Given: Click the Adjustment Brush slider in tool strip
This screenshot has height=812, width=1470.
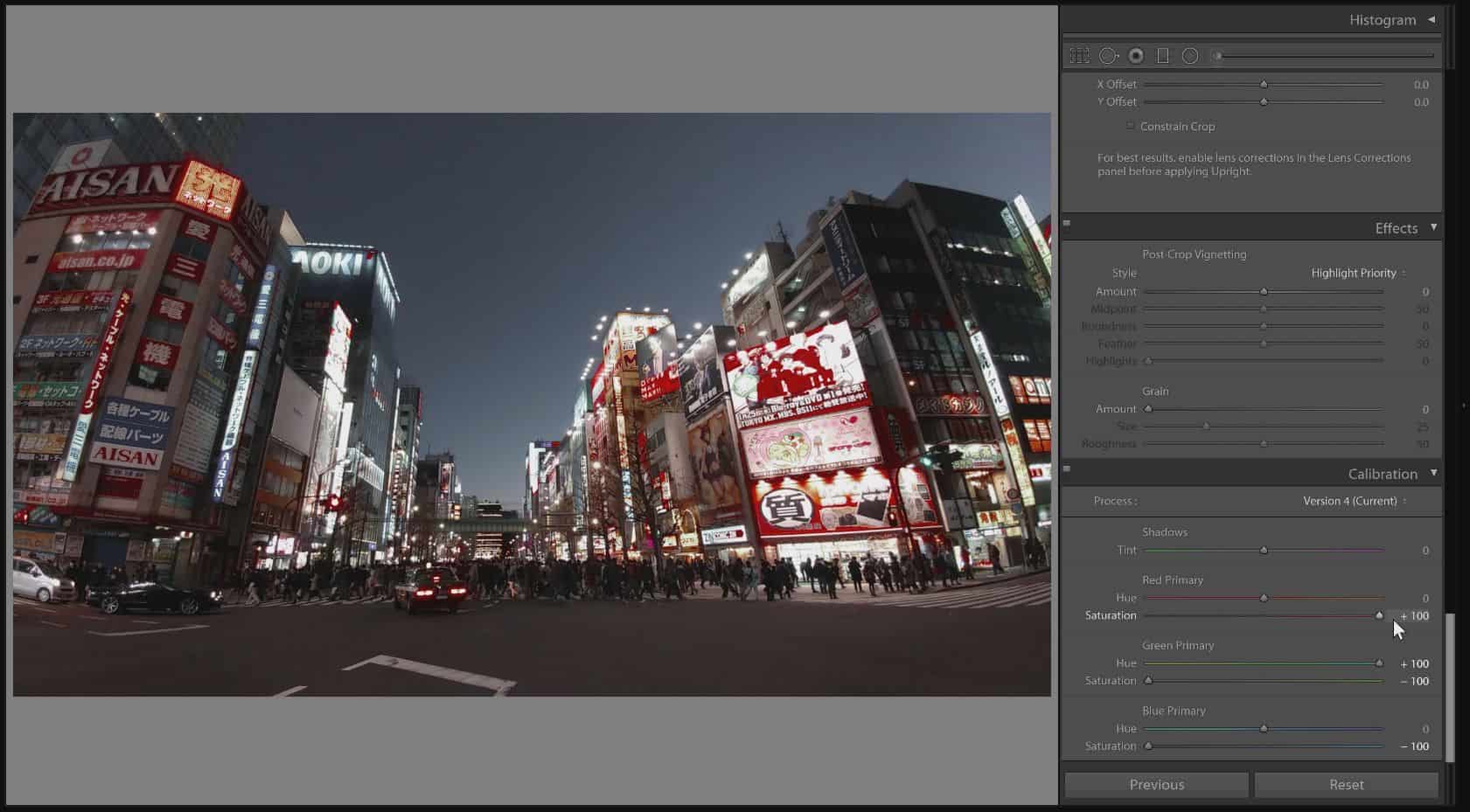Looking at the screenshot, I should [1325, 56].
